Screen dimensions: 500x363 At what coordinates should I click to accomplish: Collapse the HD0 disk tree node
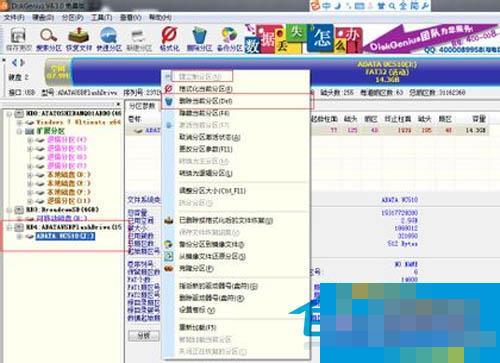tap(10, 114)
